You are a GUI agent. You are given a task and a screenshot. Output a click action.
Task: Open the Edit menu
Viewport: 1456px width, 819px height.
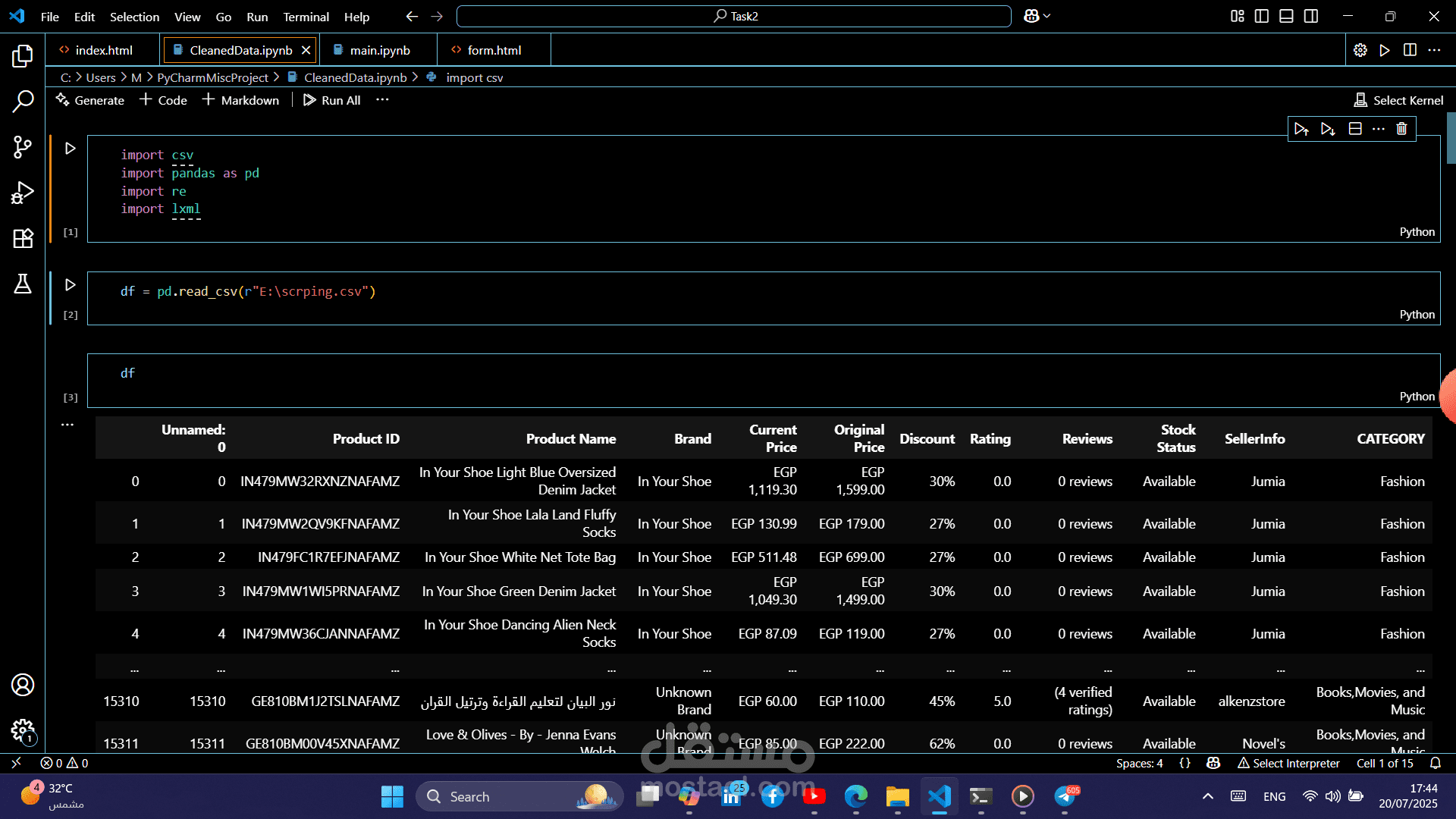84,17
